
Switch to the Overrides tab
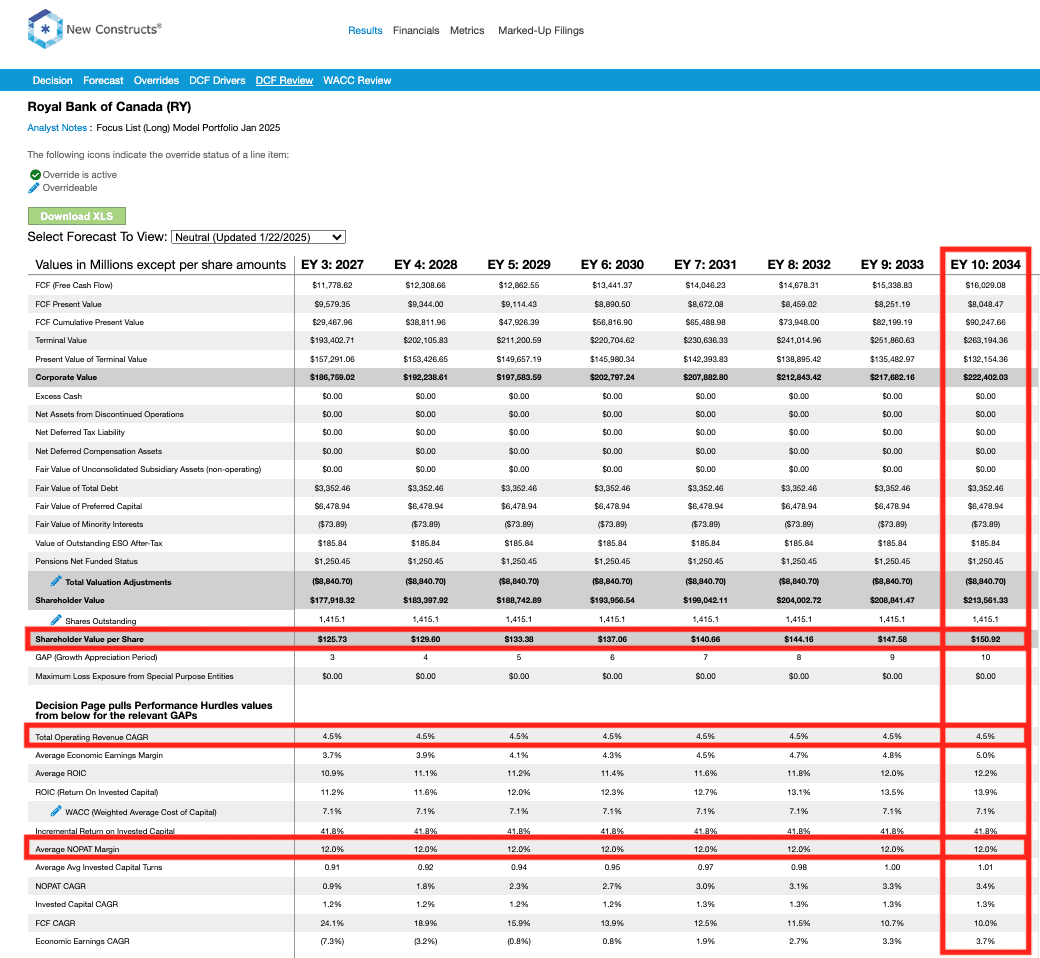pyautogui.click(x=156, y=80)
